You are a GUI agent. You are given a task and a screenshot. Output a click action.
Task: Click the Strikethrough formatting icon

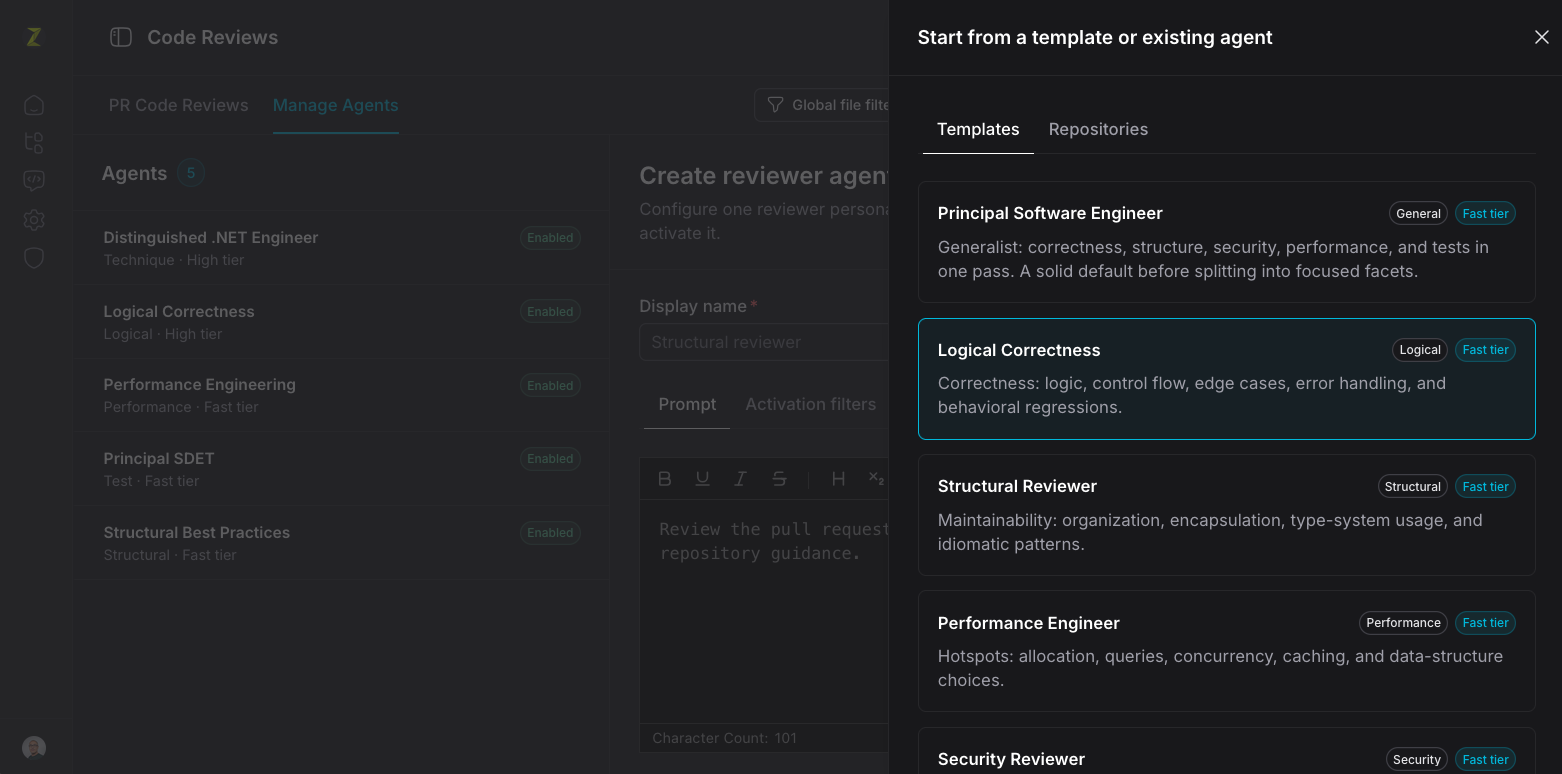click(x=779, y=479)
